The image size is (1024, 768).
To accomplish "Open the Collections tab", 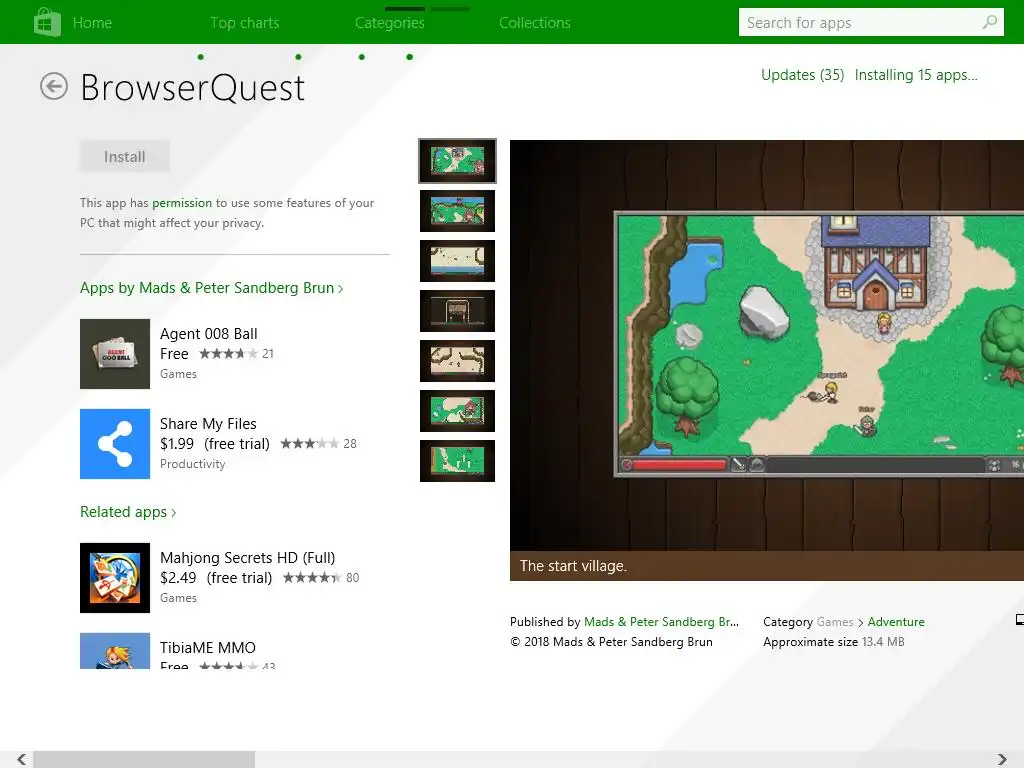I will [x=535, y=23].
